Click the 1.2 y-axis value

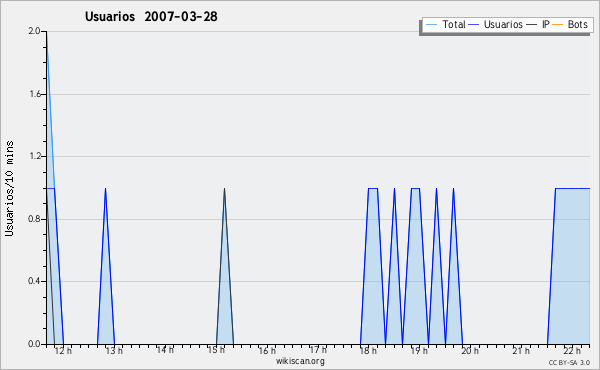point(34,156)
